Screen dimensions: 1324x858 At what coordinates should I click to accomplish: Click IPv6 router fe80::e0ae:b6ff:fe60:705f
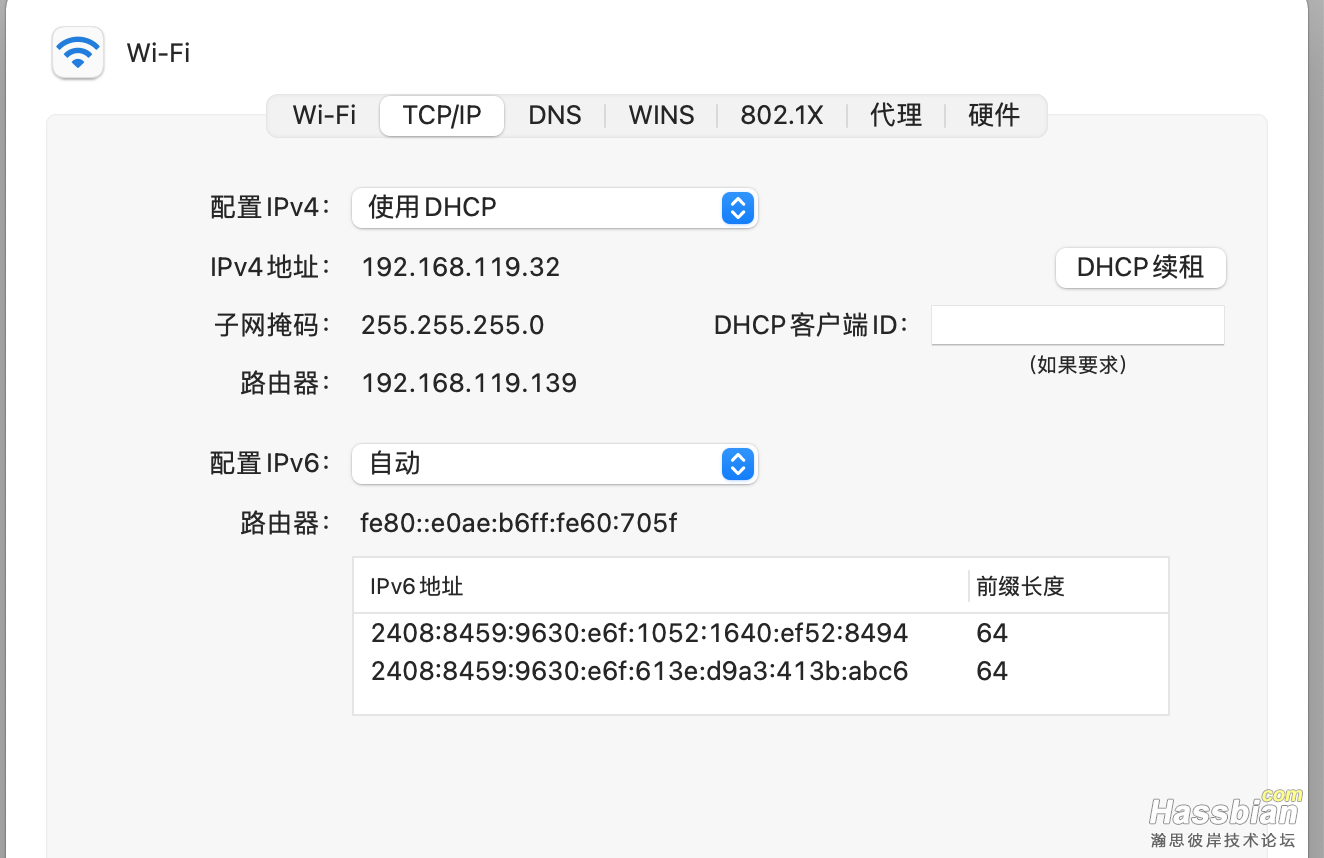pyautogui.click(x=519, y=522)
